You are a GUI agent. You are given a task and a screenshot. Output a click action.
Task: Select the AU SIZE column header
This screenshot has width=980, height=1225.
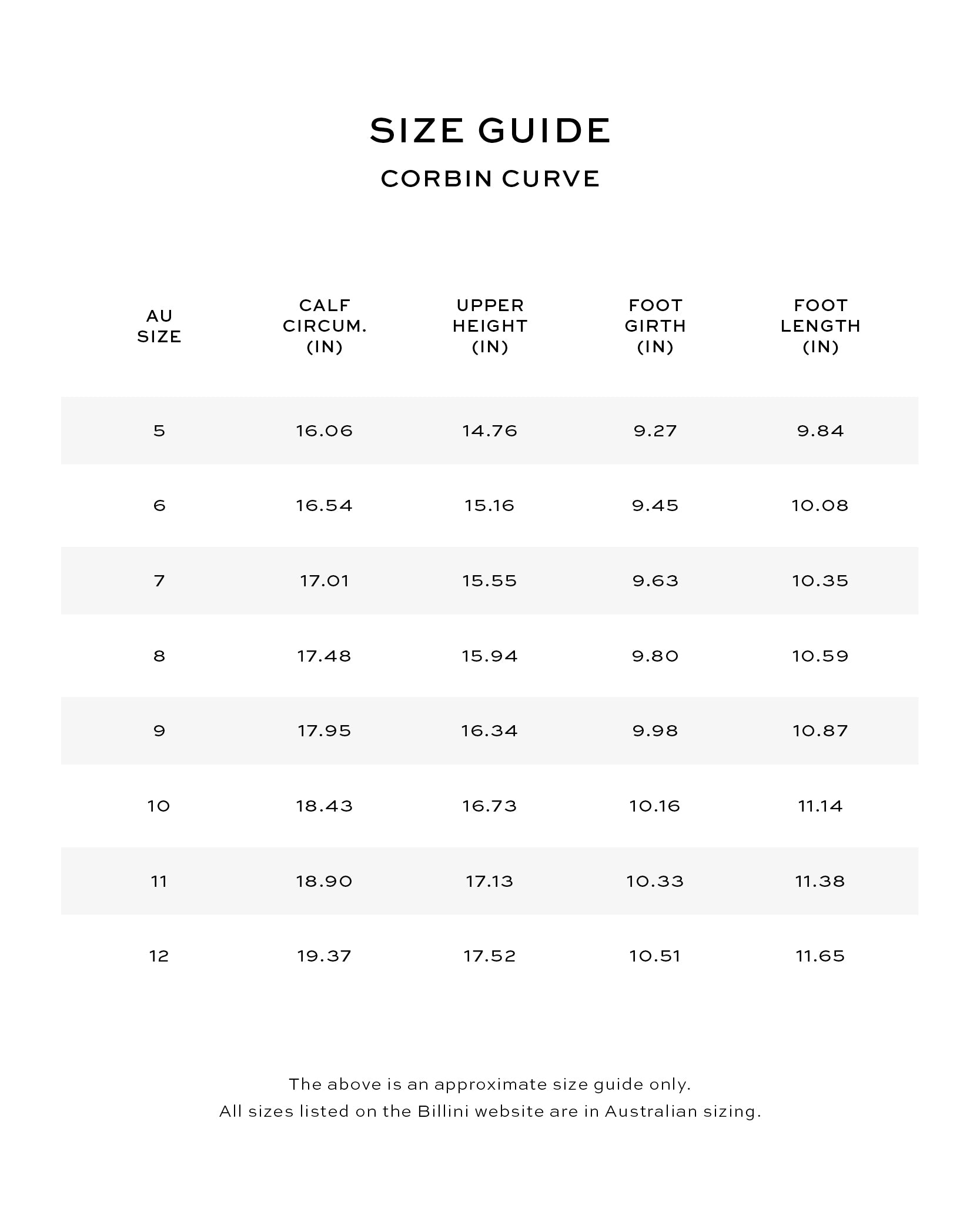point(159,326)
